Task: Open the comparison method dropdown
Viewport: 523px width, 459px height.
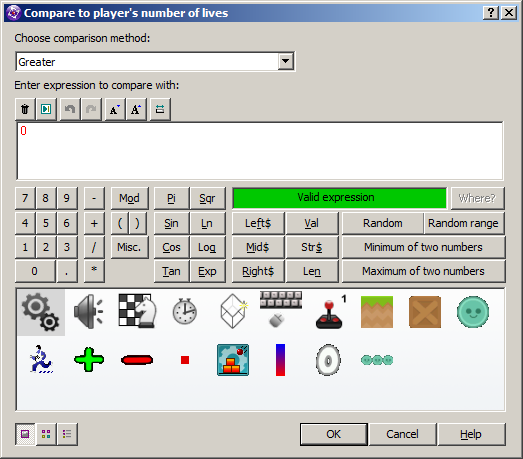Action: (x=286, y=61)
